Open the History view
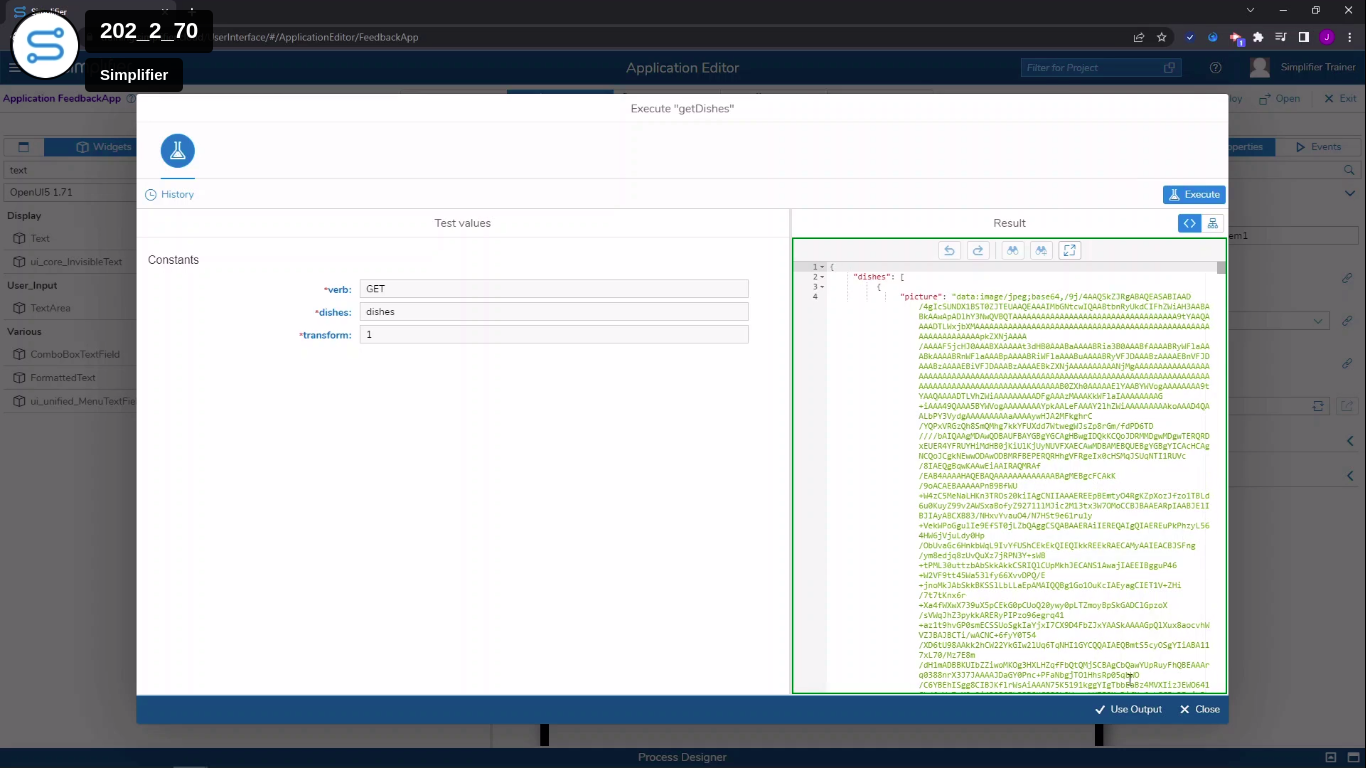The height and width of the screenshot is (768, 1366). [170, 194]
